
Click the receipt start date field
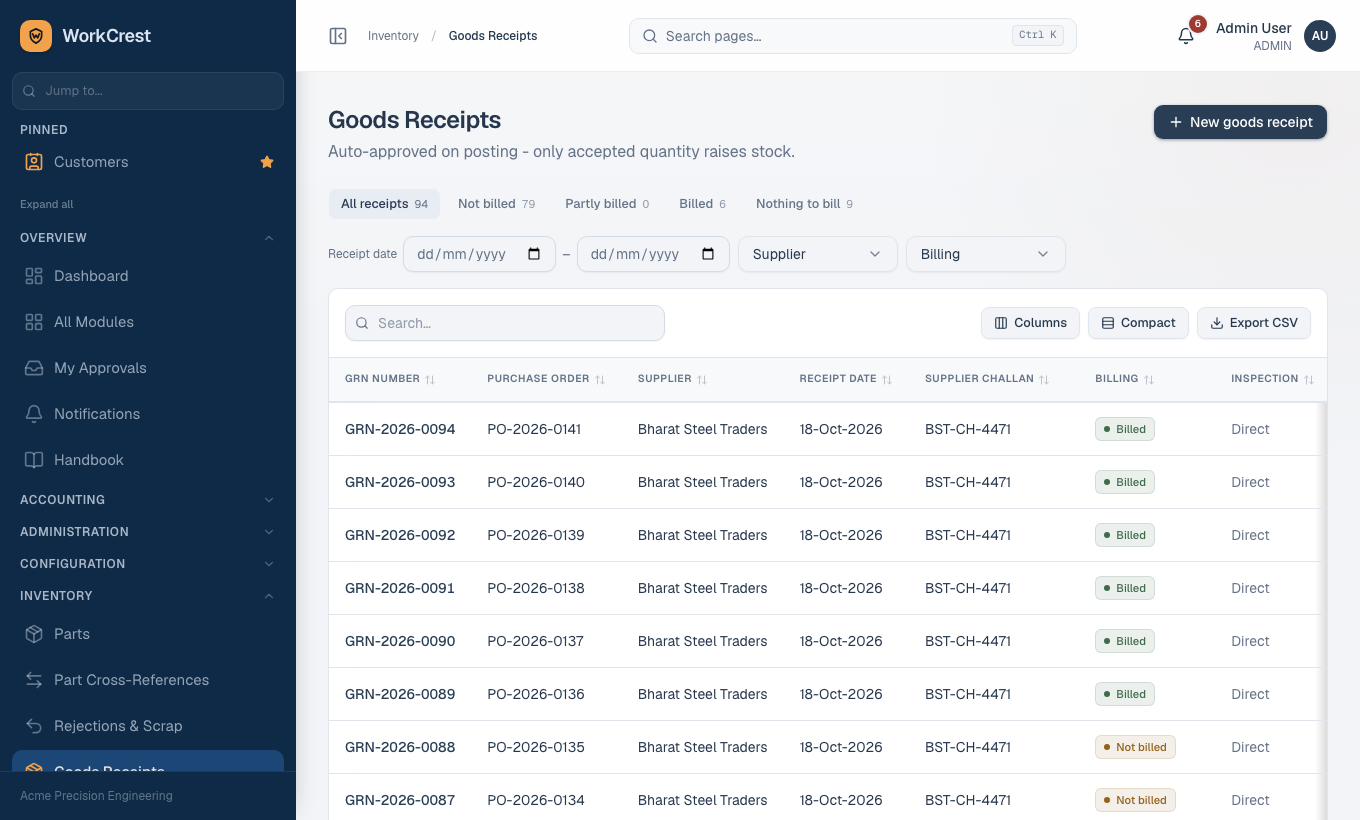[x=479, y=254]
